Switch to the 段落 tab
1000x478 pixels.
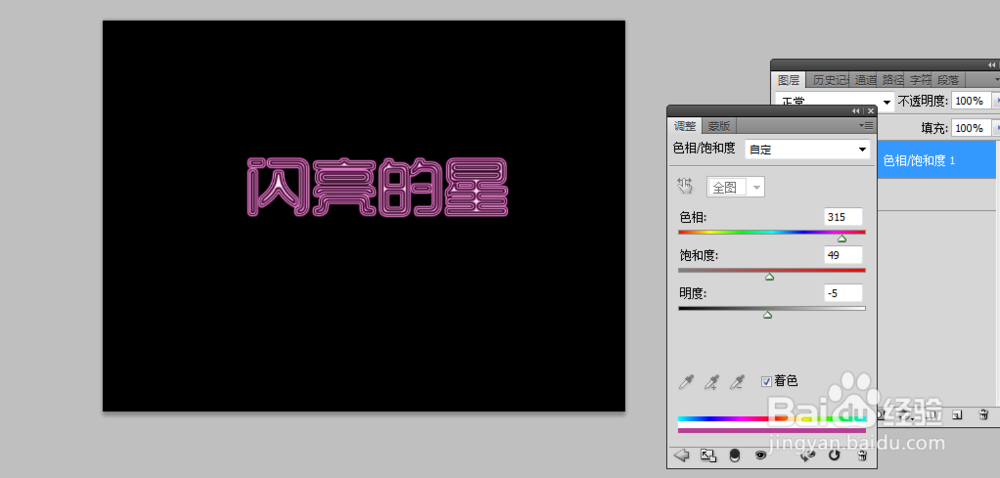click(x=949, y=80)
